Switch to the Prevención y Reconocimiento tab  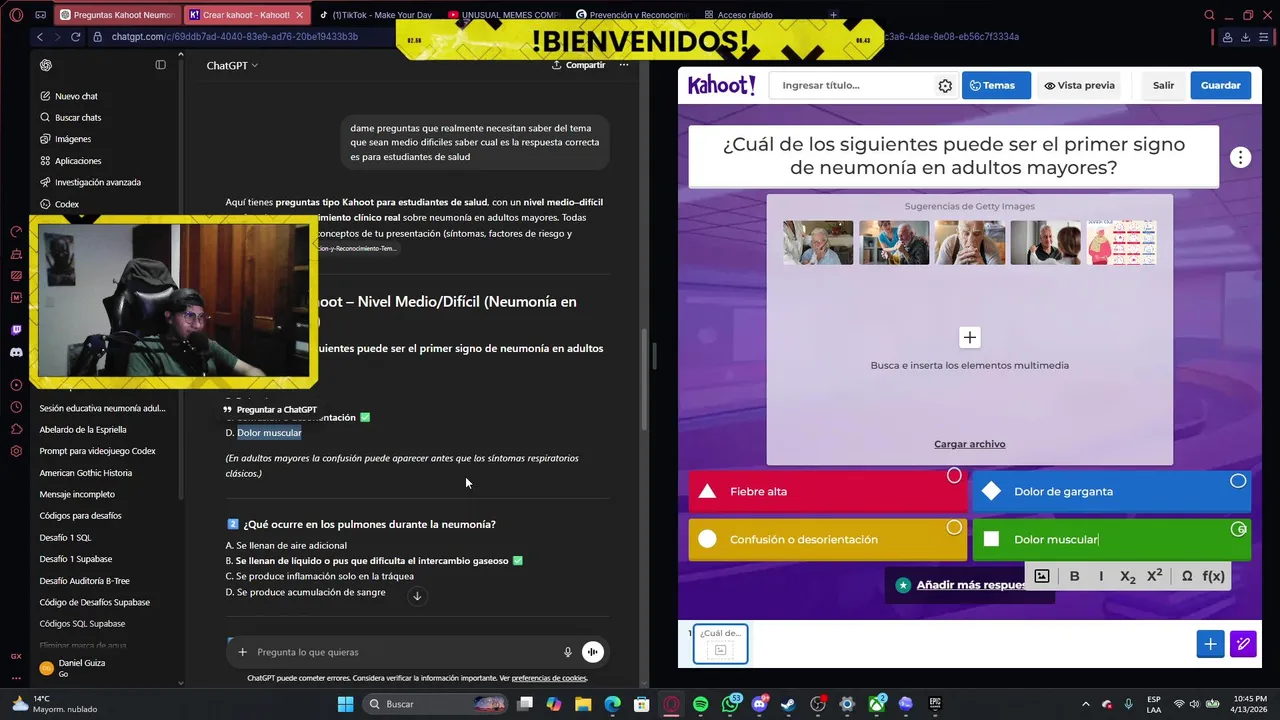(x=633, y=15)
